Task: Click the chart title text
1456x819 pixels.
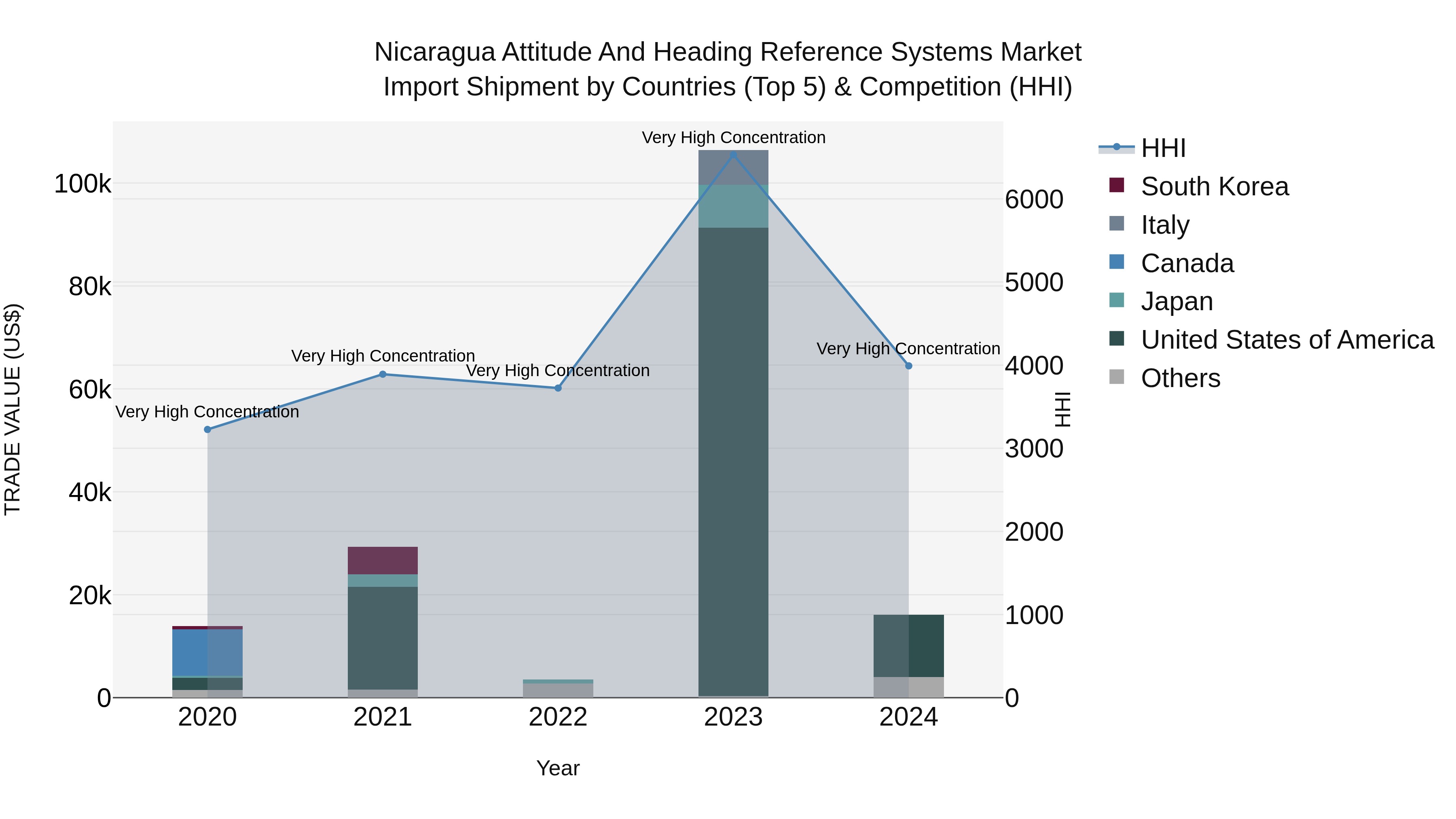Action: pos(728,70)
